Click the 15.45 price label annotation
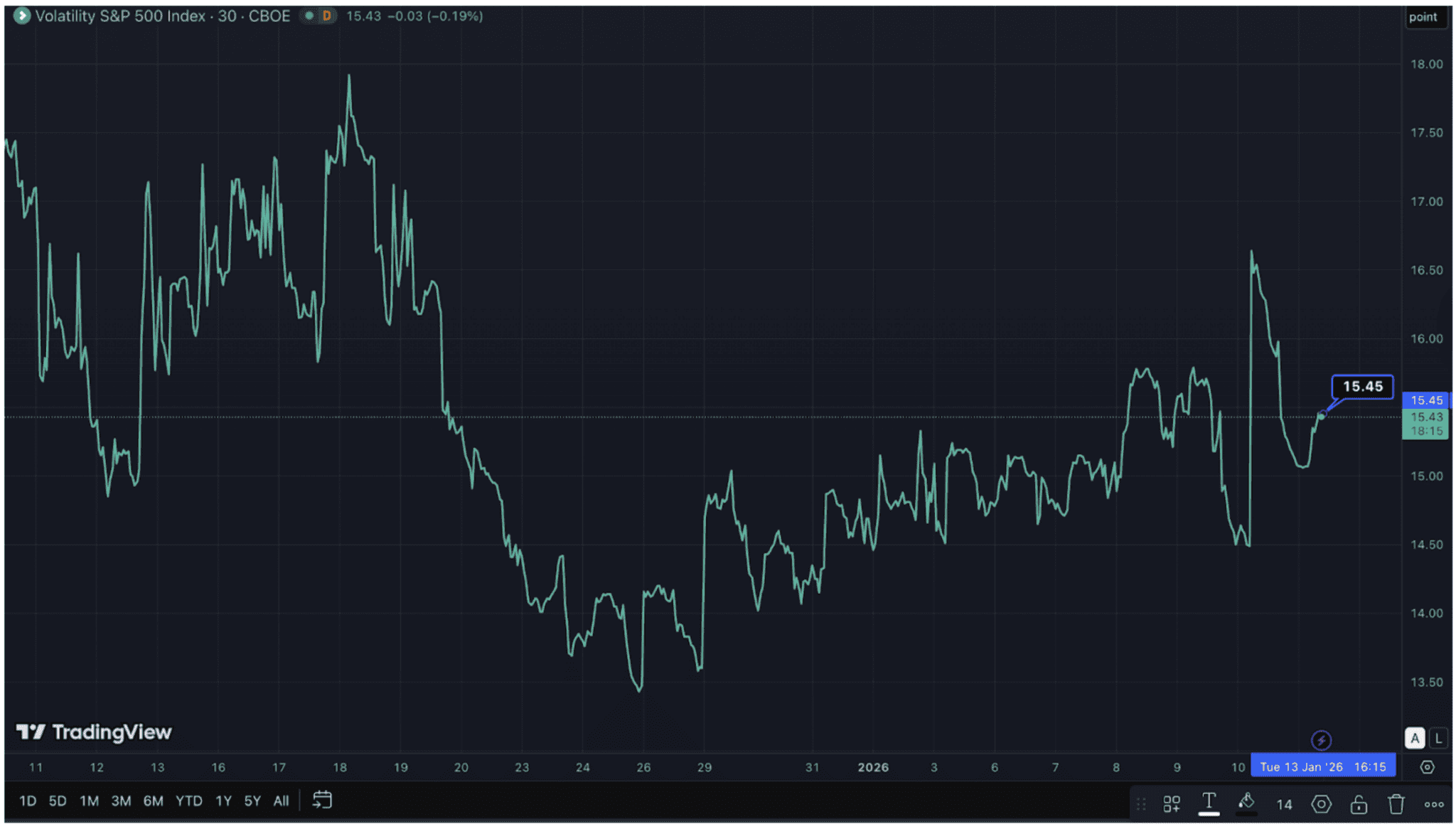The height and width of the screenshot is (824, 1456). point(1362,387)
